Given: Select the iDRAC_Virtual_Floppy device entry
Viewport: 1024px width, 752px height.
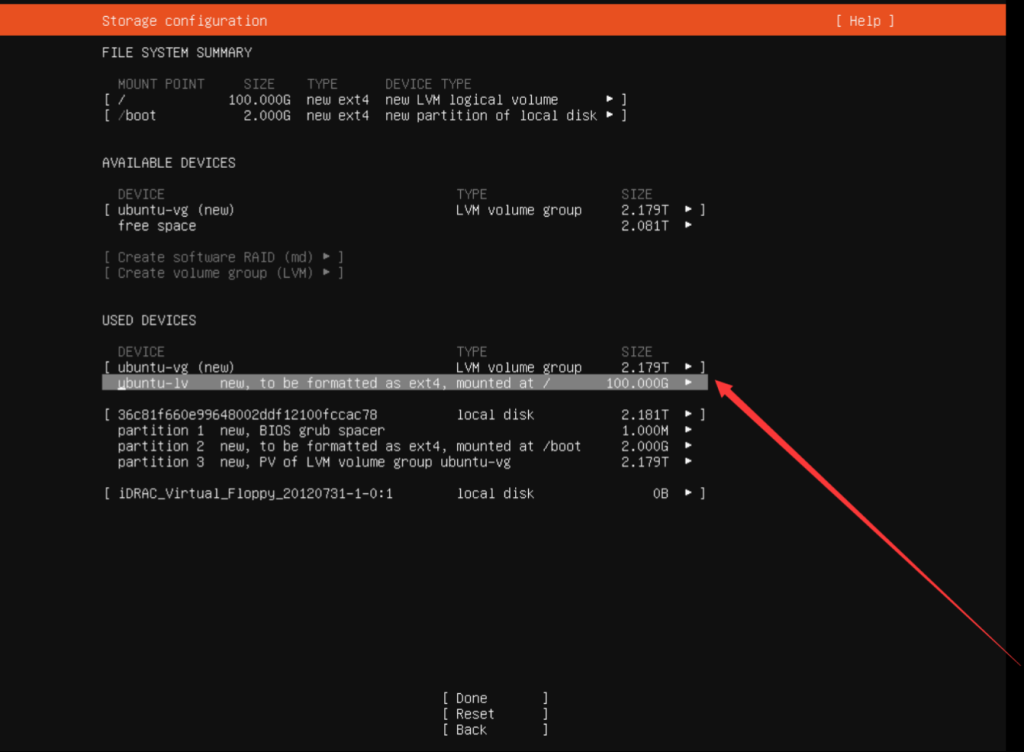Looking at the screenshot, I should click(x=255, y=493).
